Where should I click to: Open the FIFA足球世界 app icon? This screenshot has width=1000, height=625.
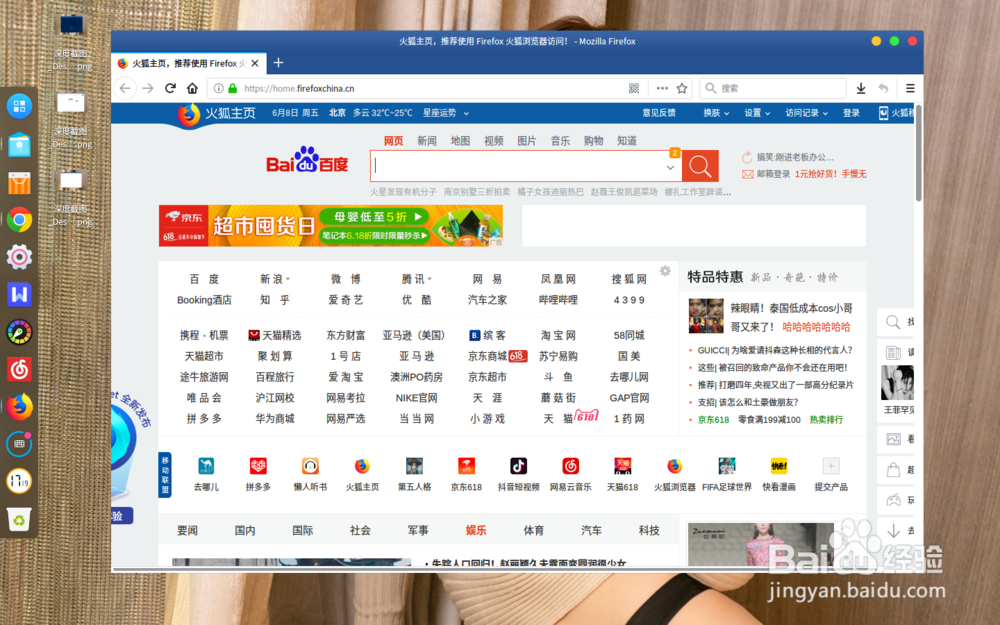pos(727,466)
